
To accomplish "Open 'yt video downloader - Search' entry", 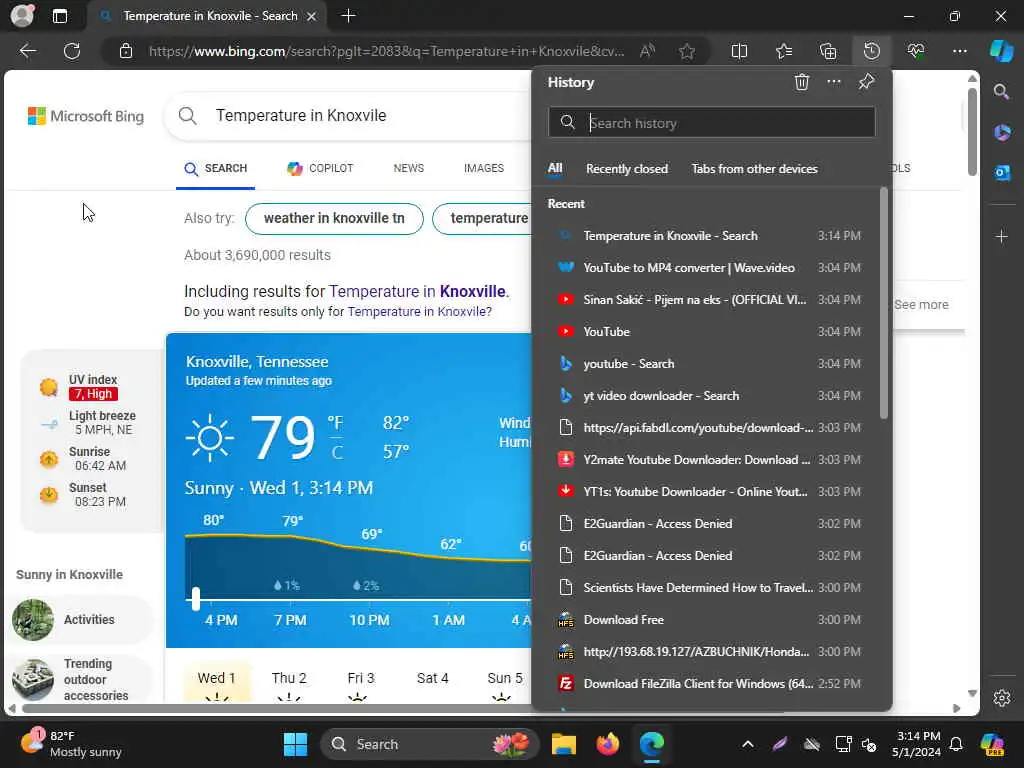I will 711,396.
